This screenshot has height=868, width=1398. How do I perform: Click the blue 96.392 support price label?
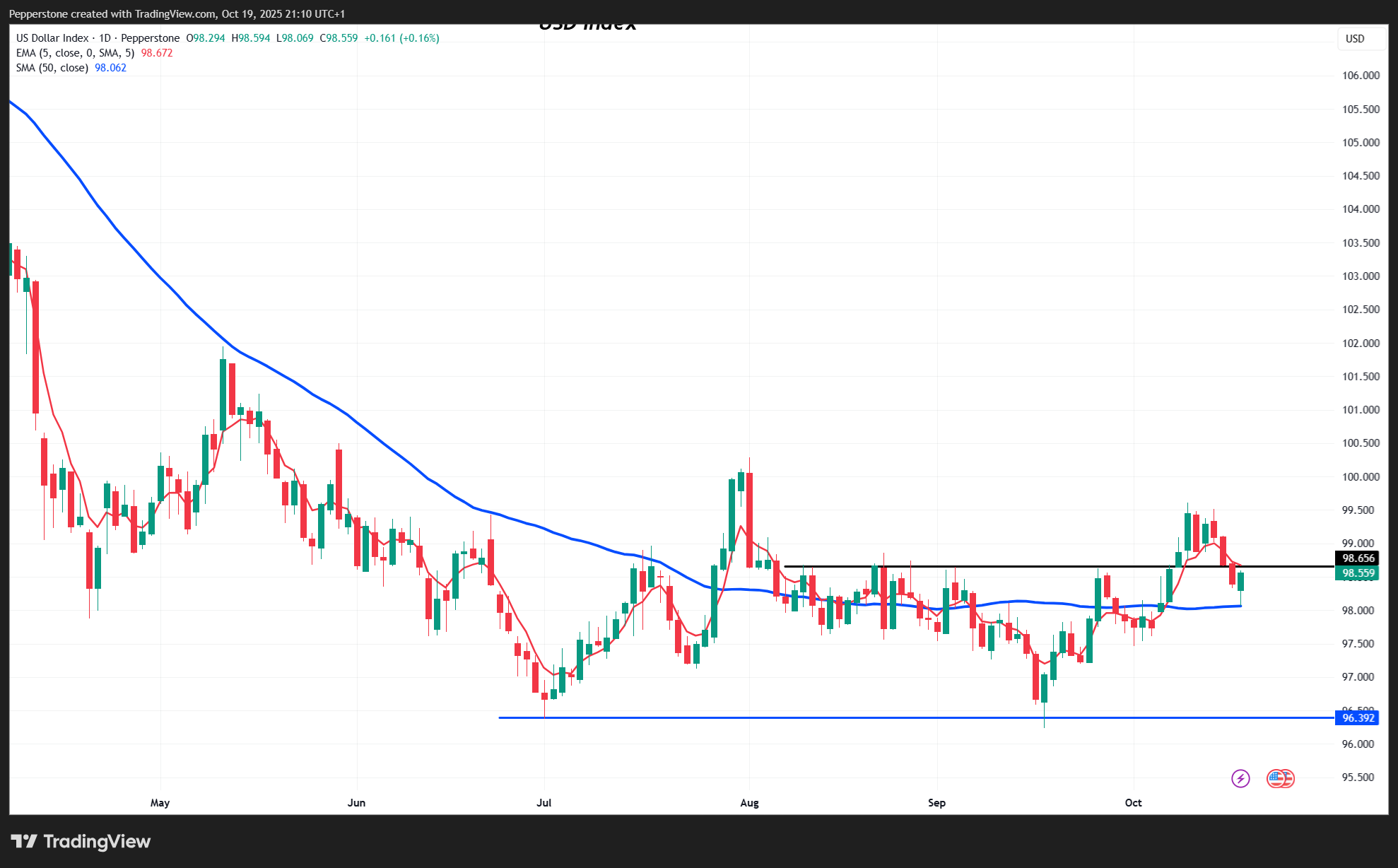(1358, 718)
